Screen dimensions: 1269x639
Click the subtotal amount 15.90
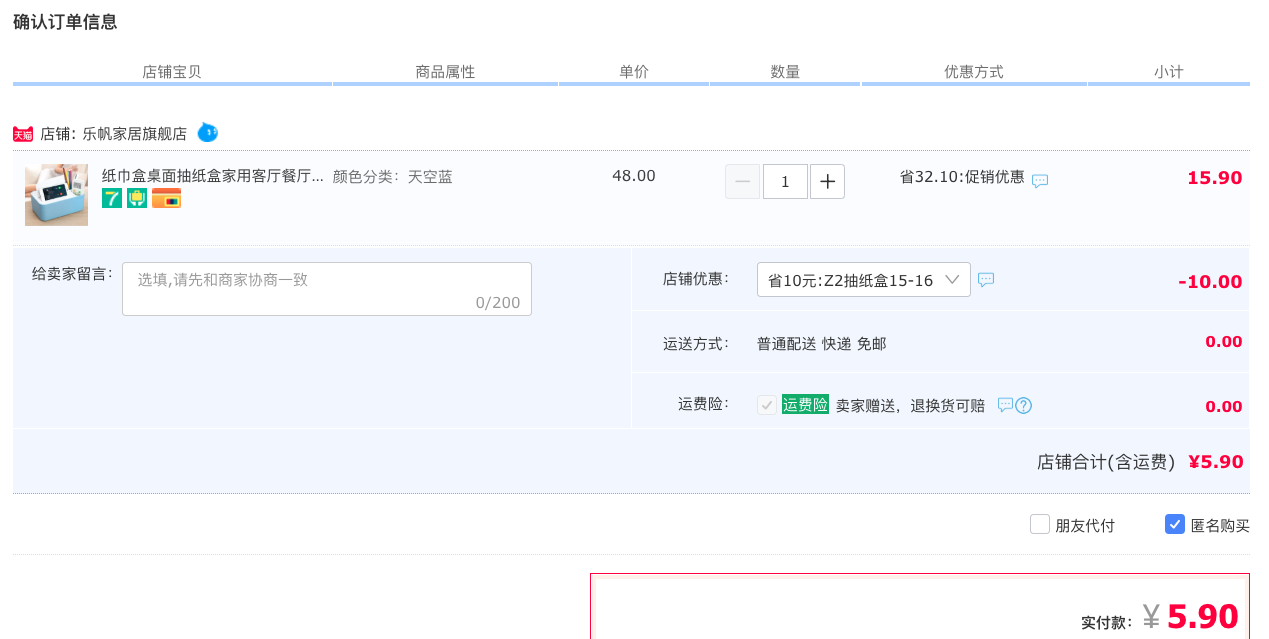click(x=1214, y=178)
